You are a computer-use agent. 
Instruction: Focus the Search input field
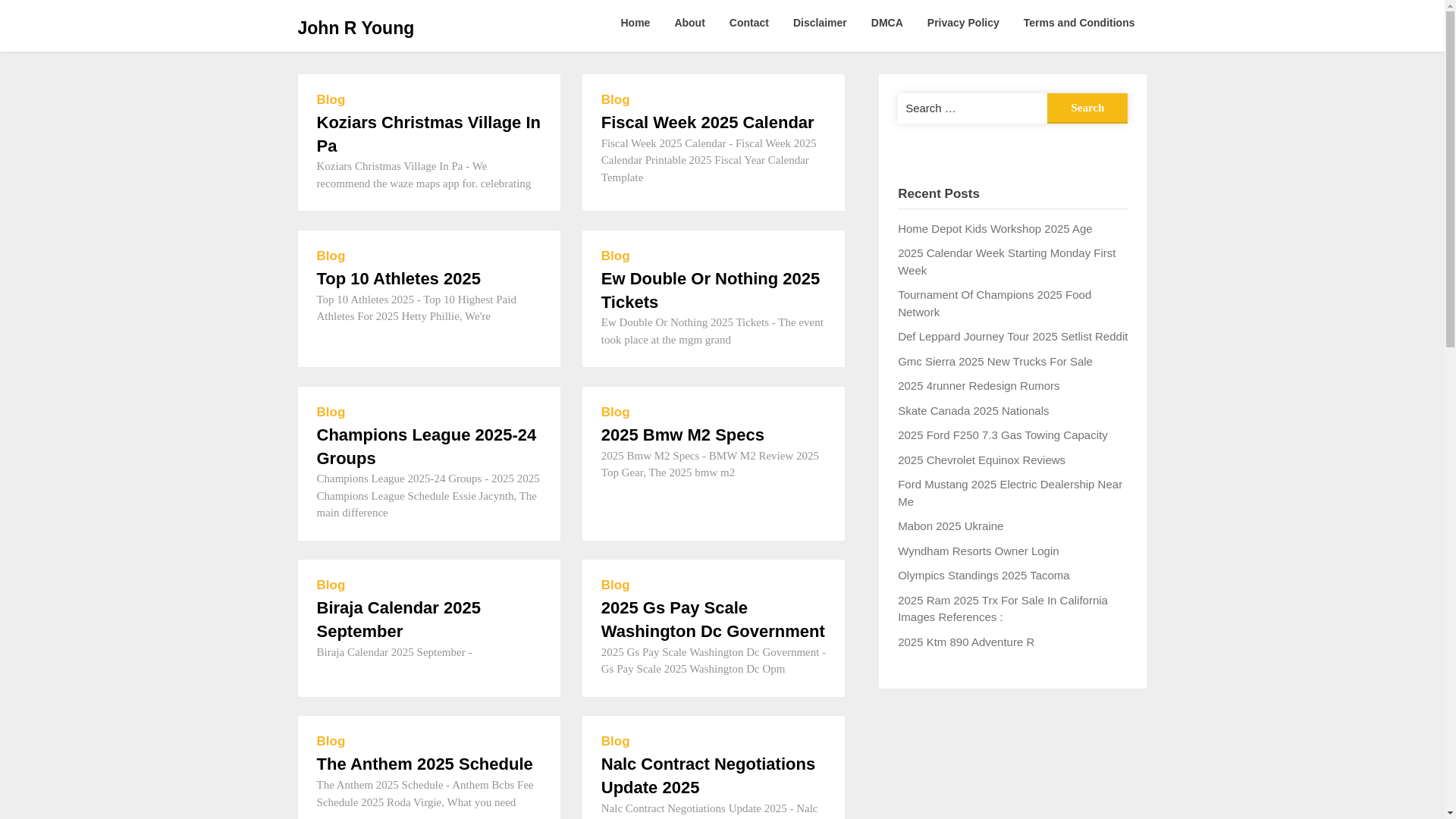(x=972, y=108)
